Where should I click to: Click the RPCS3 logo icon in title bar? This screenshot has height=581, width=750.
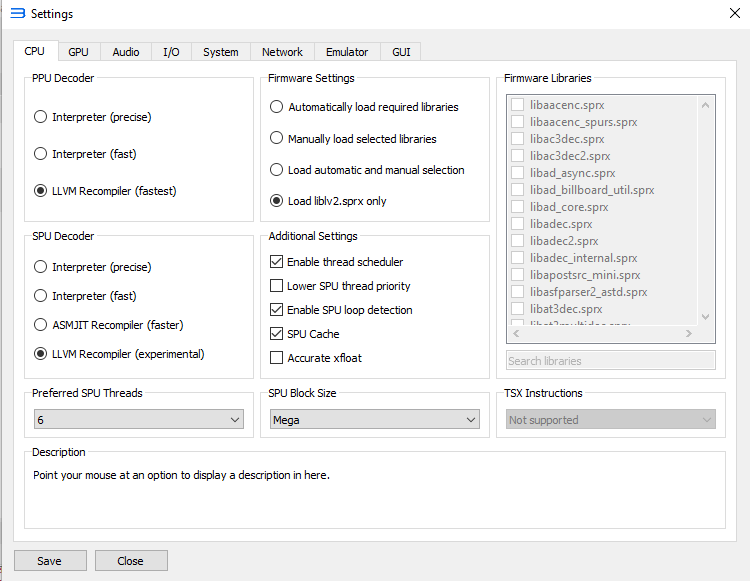tap(16, 14)
